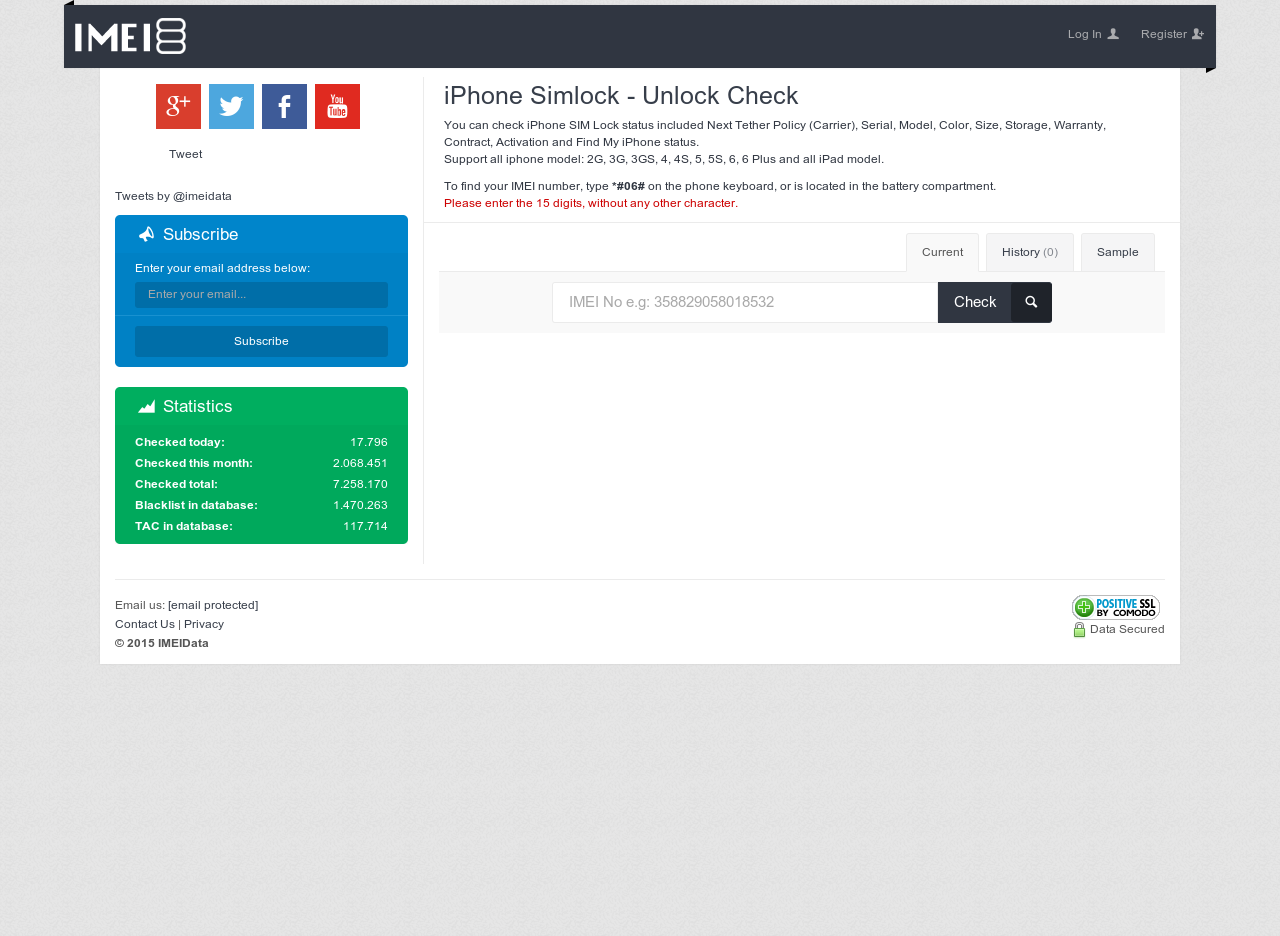Switch to the Current tab

(942, 252)
